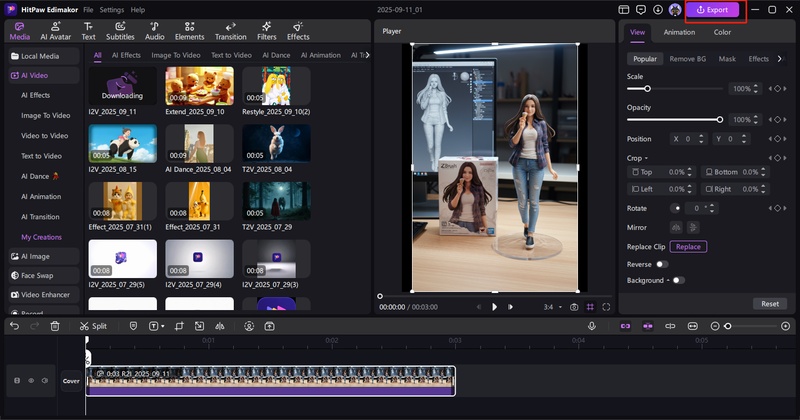Enter fullscreen preview mode

(606, 307)
